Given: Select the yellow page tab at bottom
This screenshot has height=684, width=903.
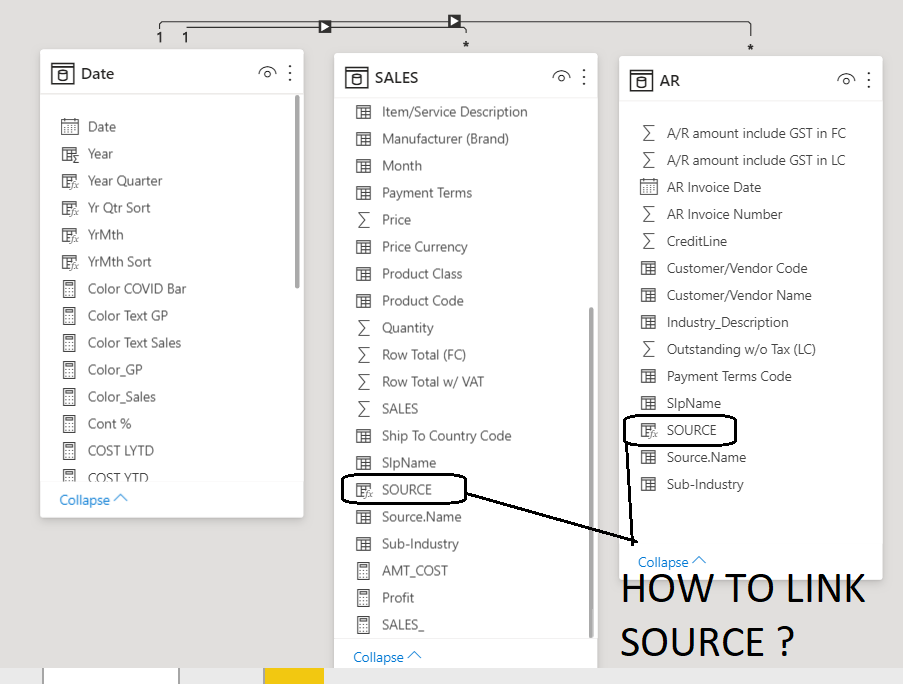Looking at the screenshot, I should 294,676.
